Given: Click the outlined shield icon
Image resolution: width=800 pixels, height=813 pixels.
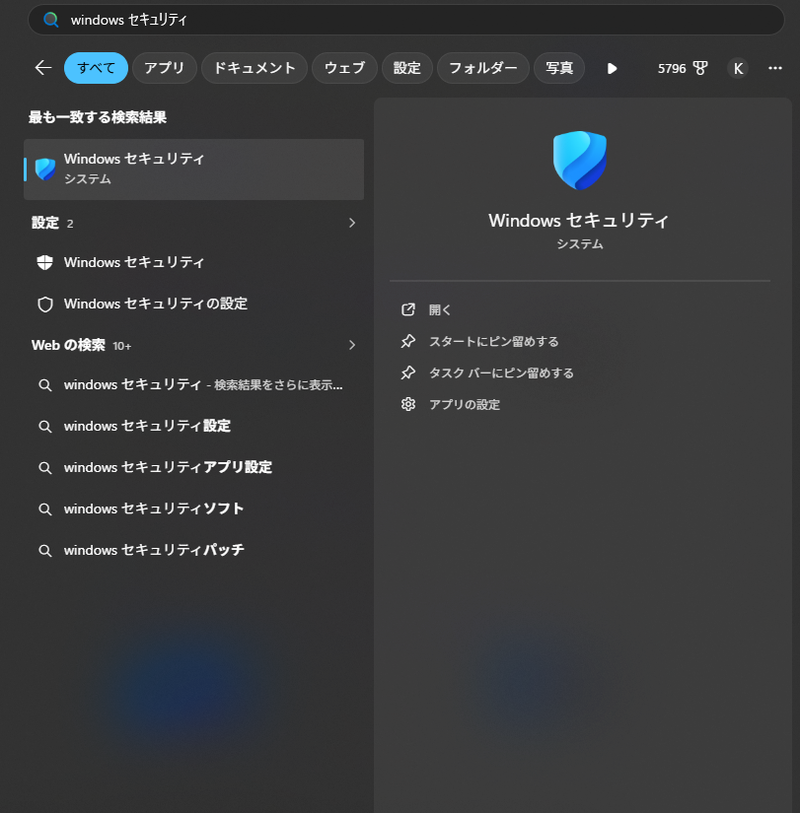Looking at the screenshot, I should [45, 304].
